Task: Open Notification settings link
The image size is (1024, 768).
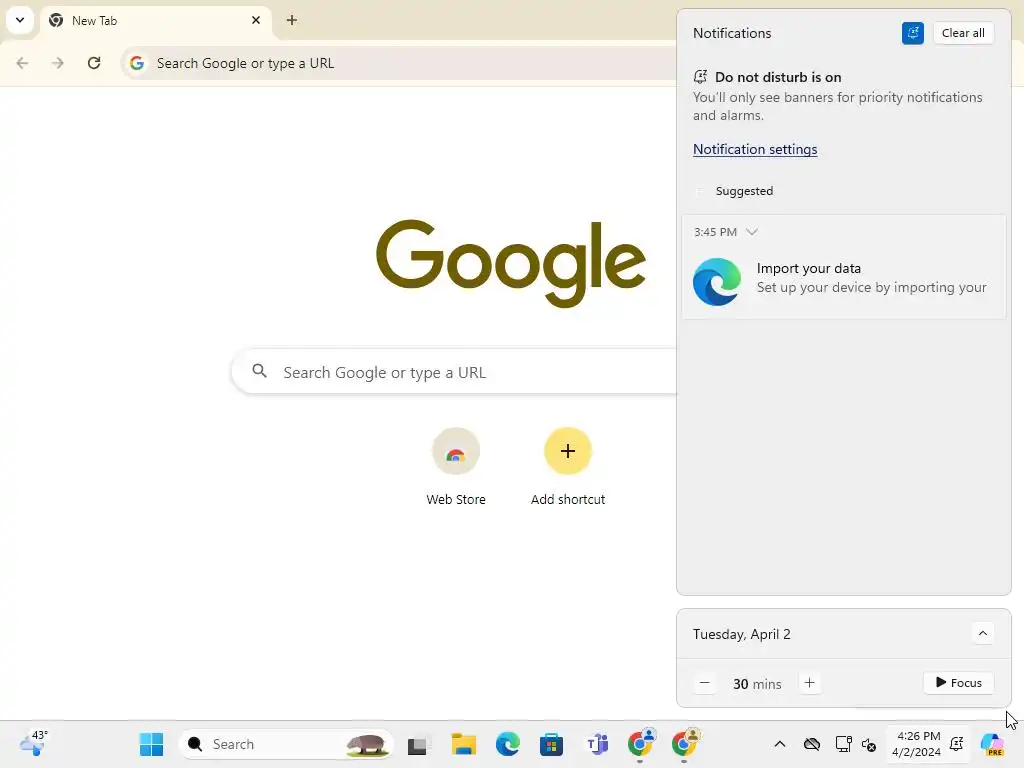Action: (x=755, y=149)
